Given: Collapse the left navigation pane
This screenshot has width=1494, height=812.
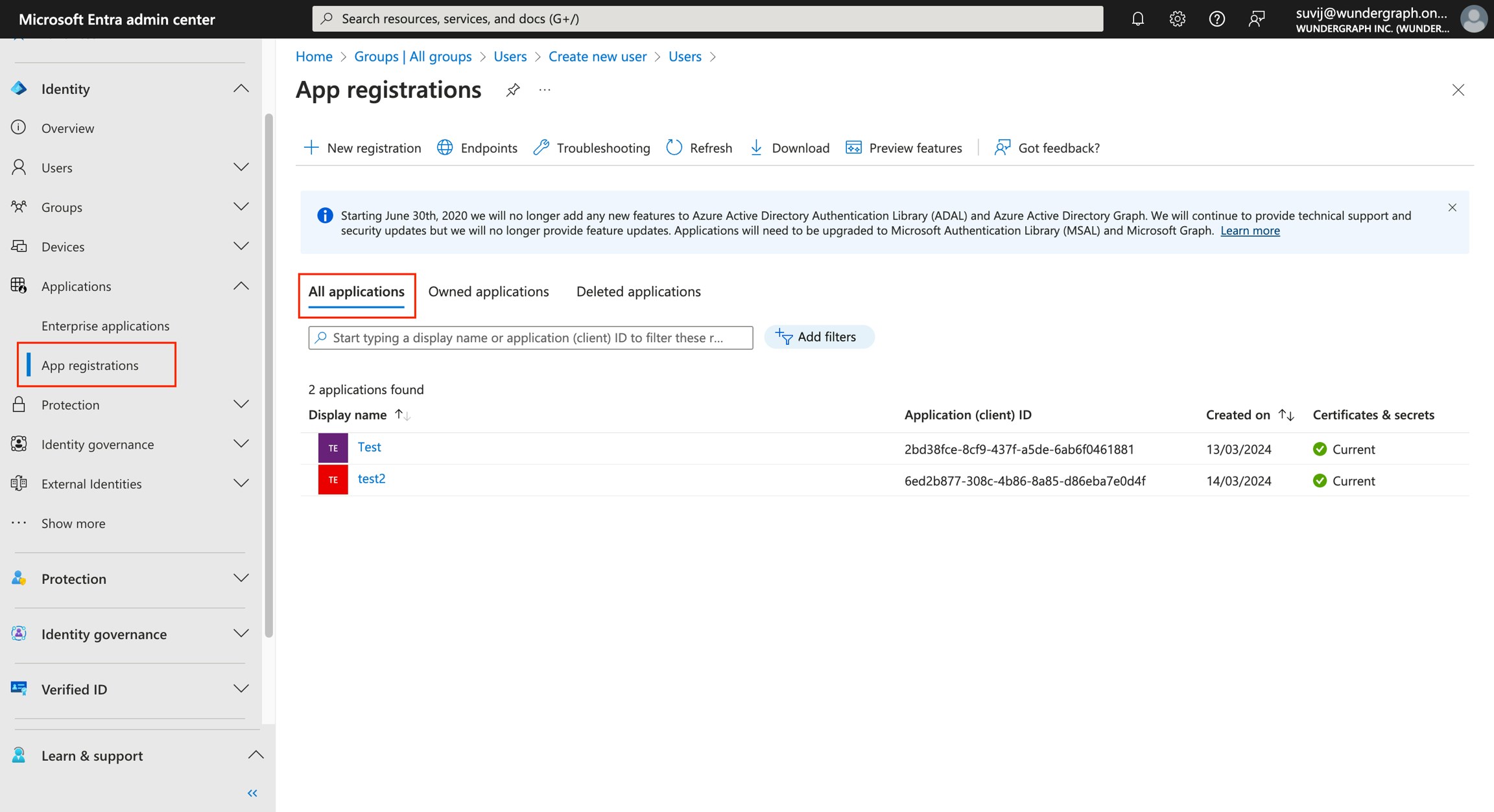Looking at the screenshot, I should point(252,793).
